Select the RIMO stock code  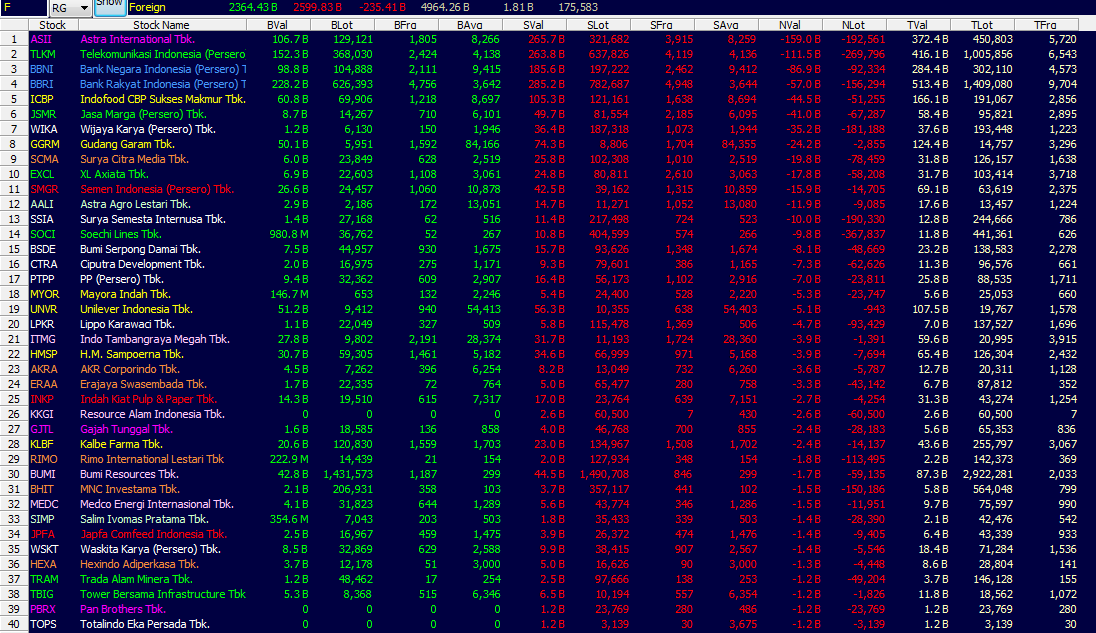click(43, 460)
